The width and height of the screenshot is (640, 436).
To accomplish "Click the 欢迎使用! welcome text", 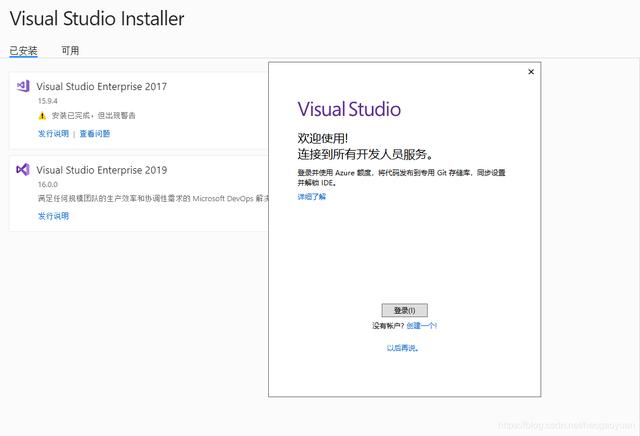I will click(x=323, y=138).
